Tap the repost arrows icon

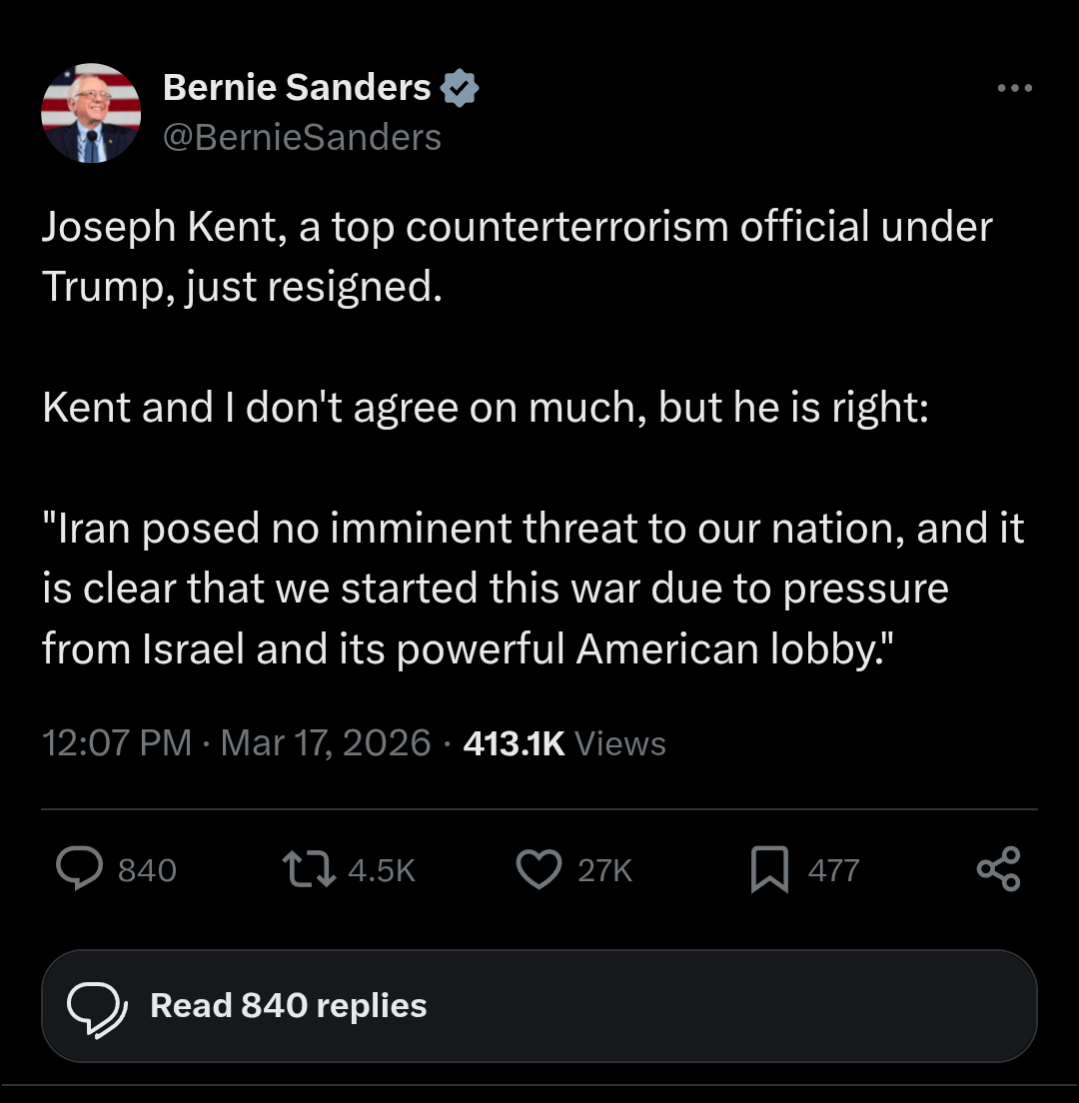point(310,869)
